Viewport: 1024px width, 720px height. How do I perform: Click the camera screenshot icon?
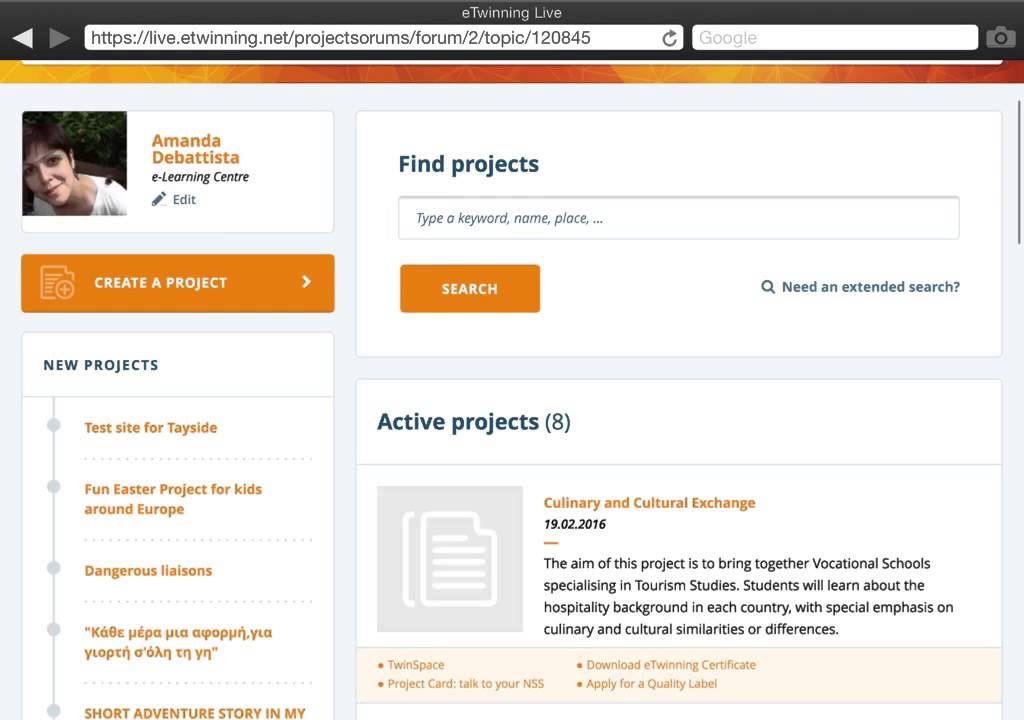[x=1000, y=38]
